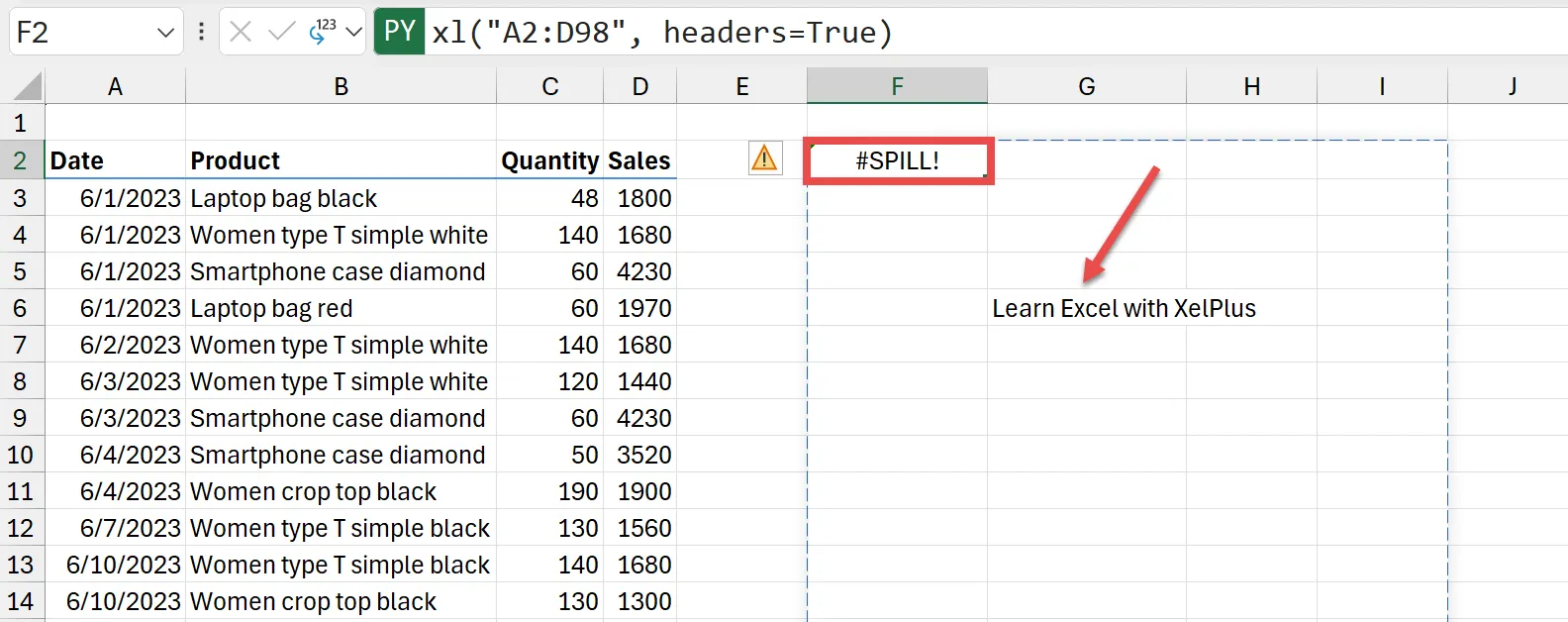Select the 'Laptop bag red' cell

coord(341,308)
